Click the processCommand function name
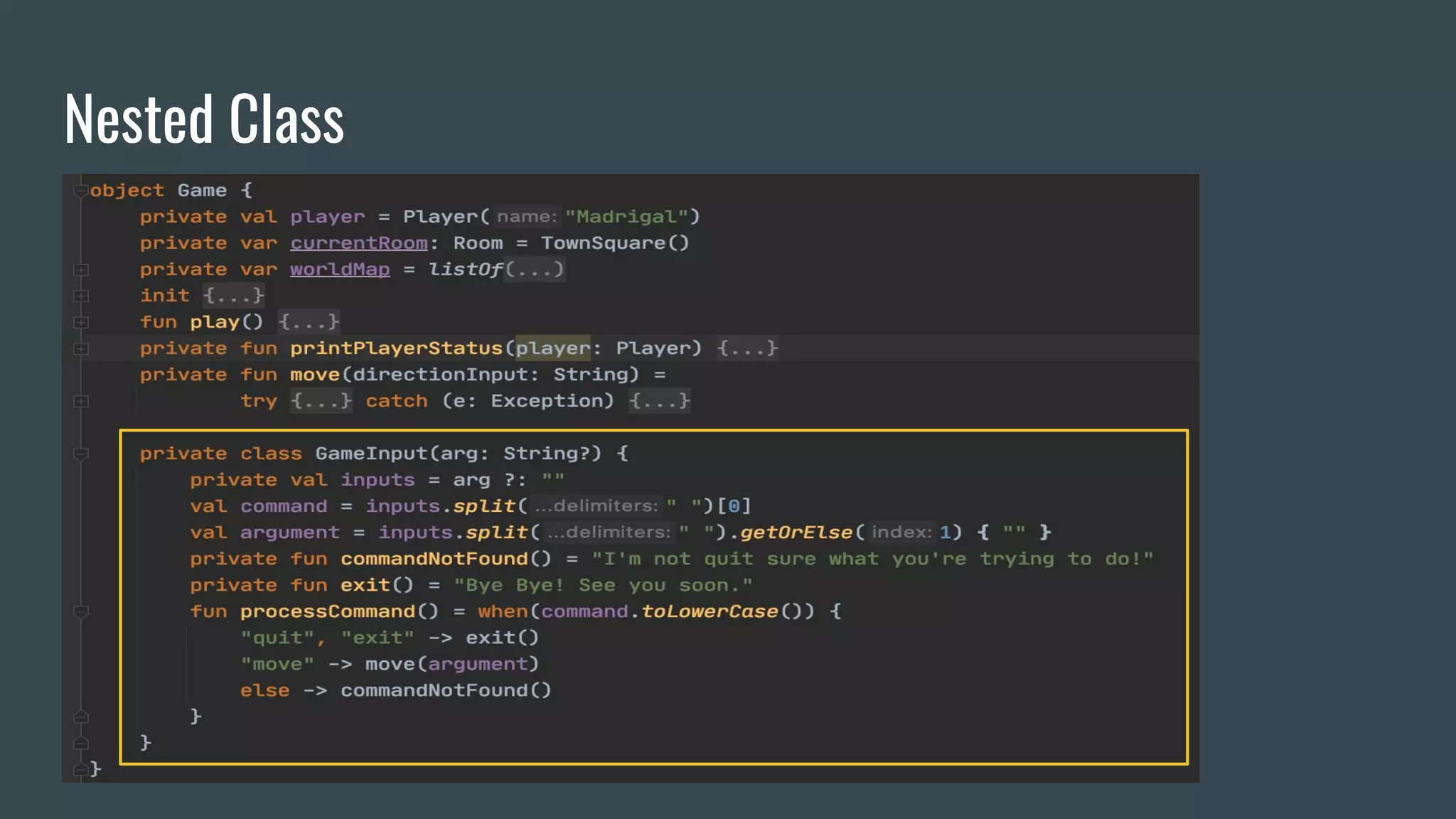This screenshot has height=819, width=1456. tap(328, 611)
